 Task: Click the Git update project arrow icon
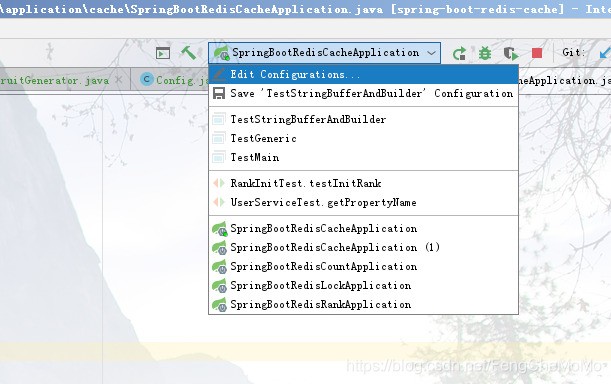[605, 53]
